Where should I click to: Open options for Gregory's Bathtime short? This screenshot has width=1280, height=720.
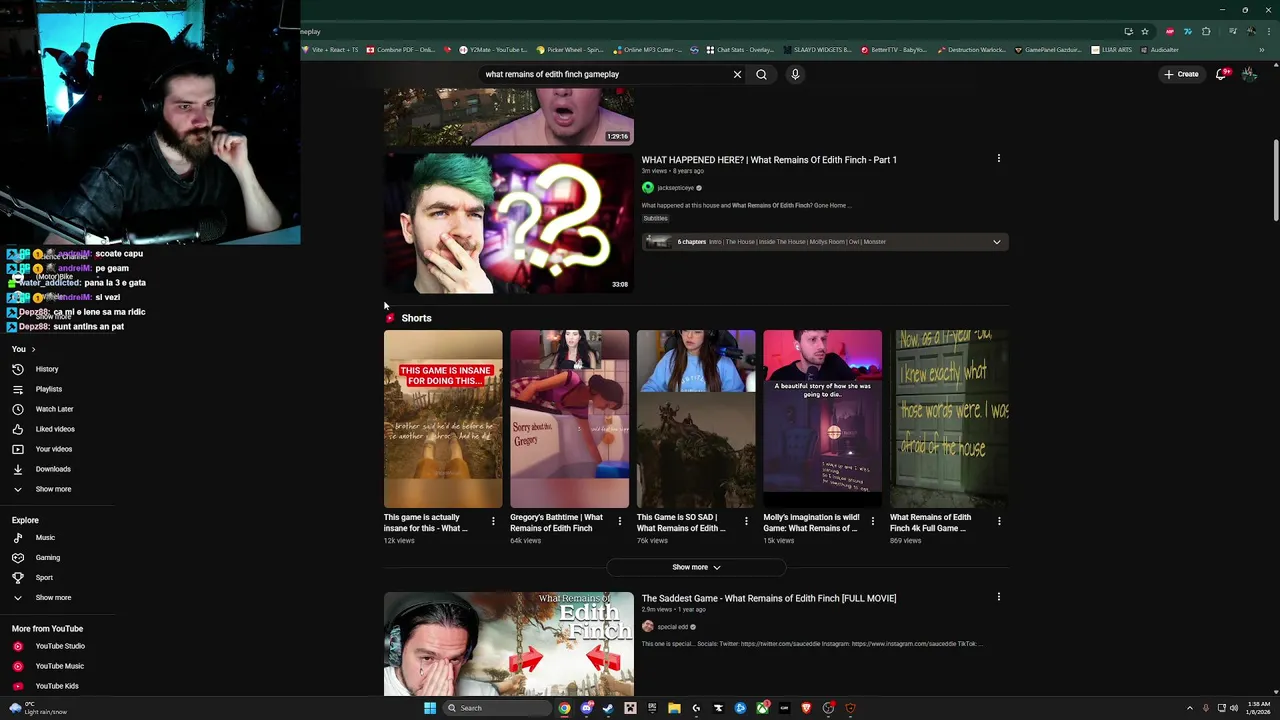click(619, 521)
